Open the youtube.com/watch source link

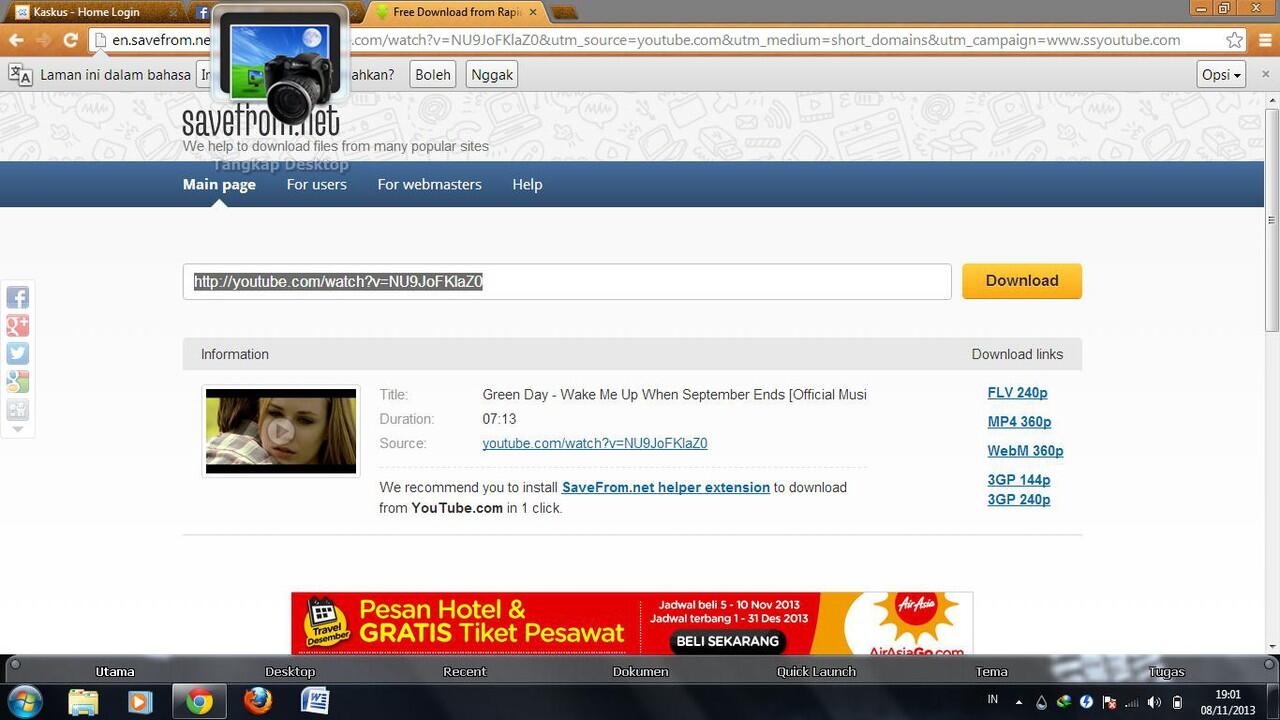[595, 443]
